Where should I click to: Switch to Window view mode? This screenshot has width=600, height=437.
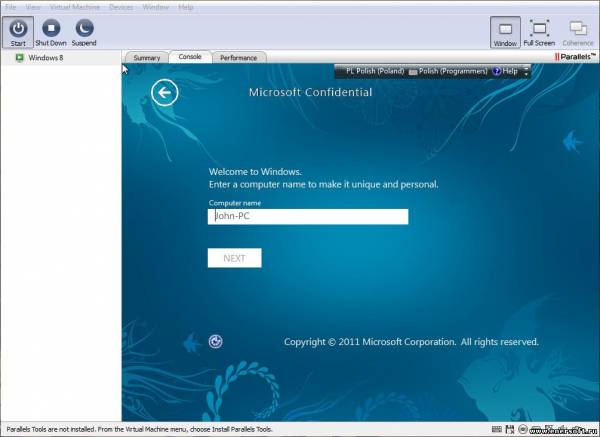[505, 32]
